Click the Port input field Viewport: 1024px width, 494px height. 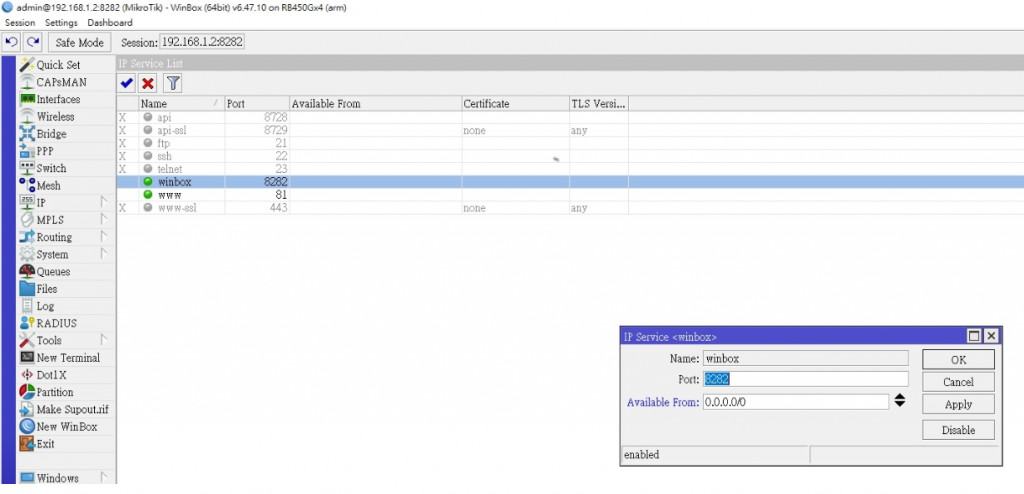(805, 380)
